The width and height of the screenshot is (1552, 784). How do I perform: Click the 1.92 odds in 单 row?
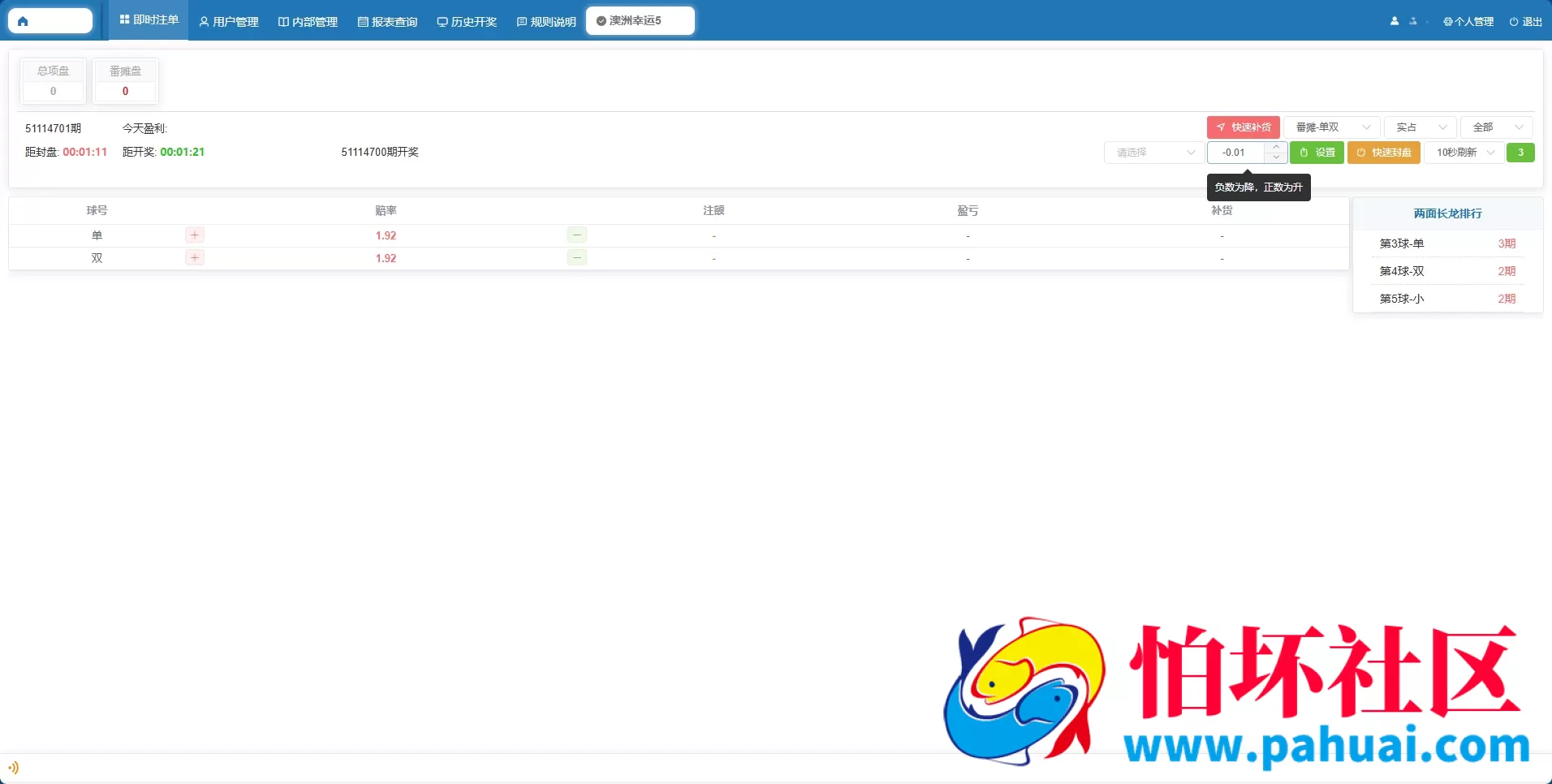(x=386, y=235)
